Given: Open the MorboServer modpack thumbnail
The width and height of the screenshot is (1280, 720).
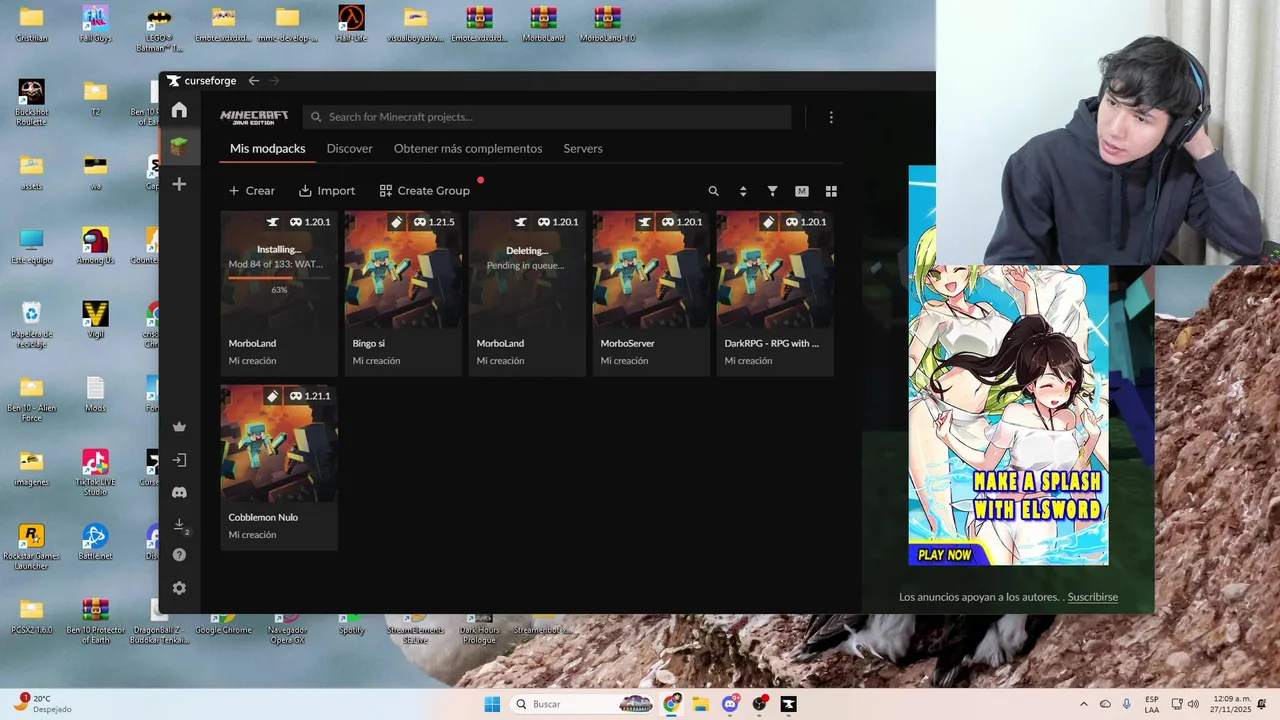Looking at the screenshot, I should pos(651,269).
